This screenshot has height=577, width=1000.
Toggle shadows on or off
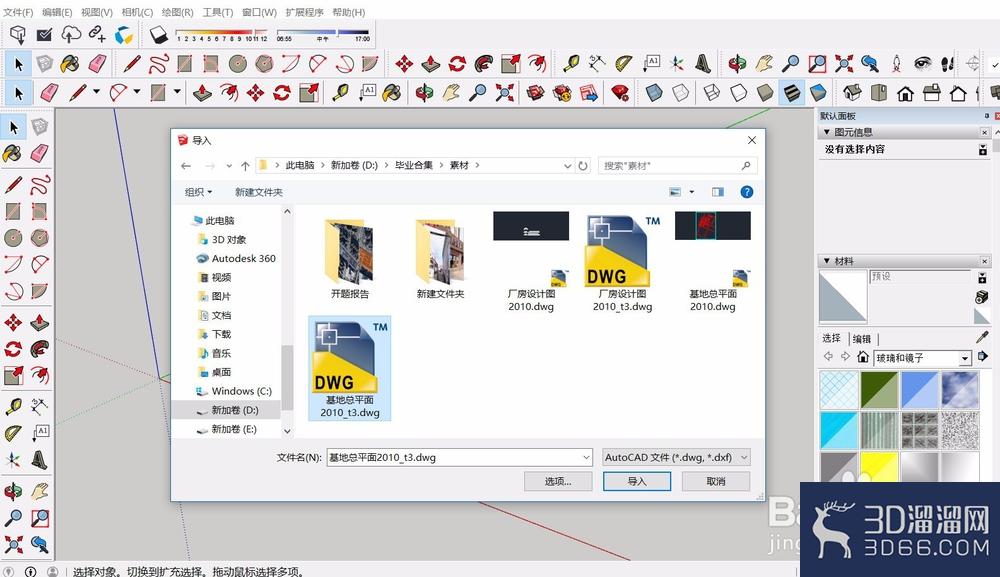[x=158, y=34]
